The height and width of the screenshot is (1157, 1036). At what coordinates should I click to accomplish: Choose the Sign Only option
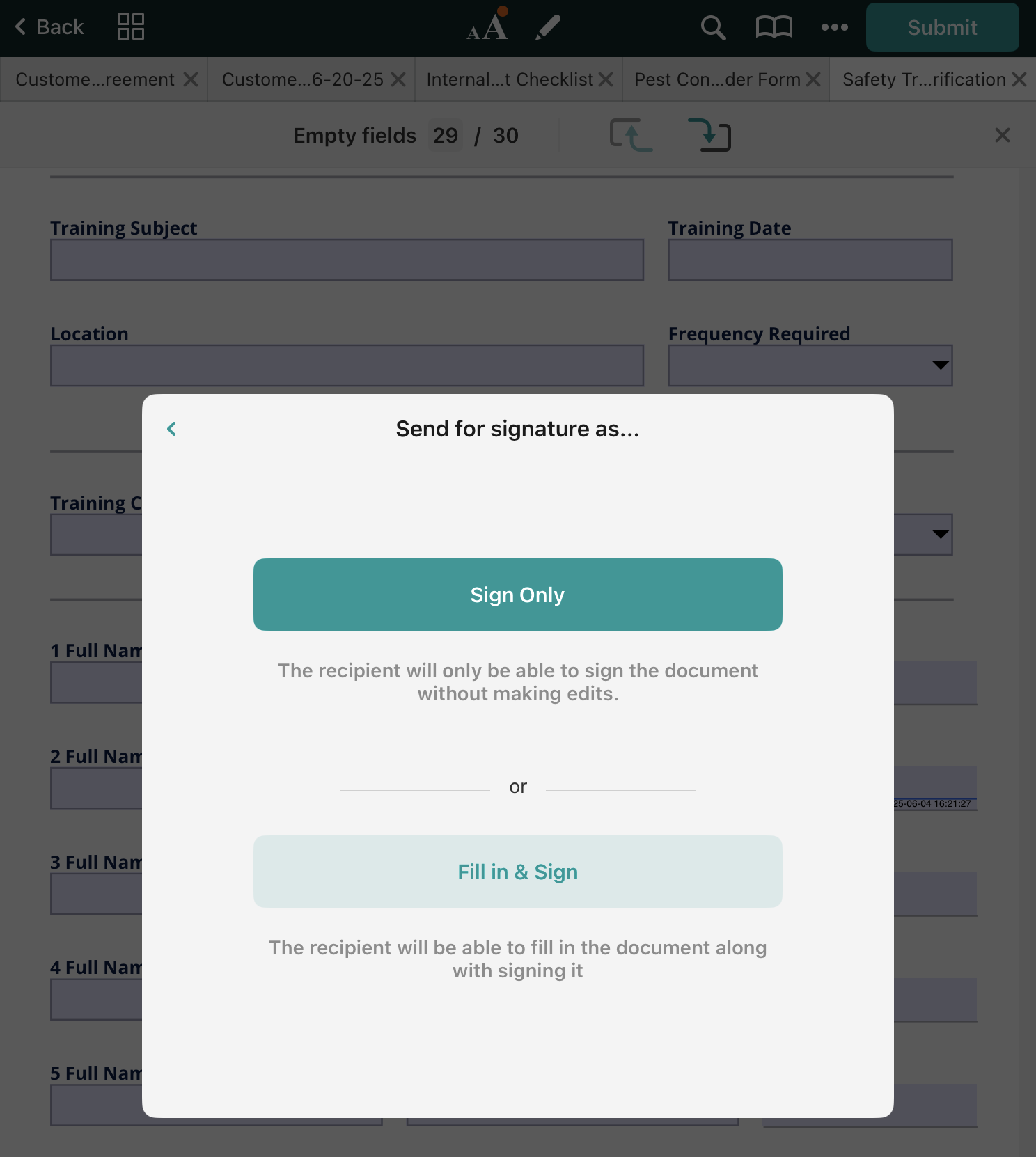click(517, 595)
